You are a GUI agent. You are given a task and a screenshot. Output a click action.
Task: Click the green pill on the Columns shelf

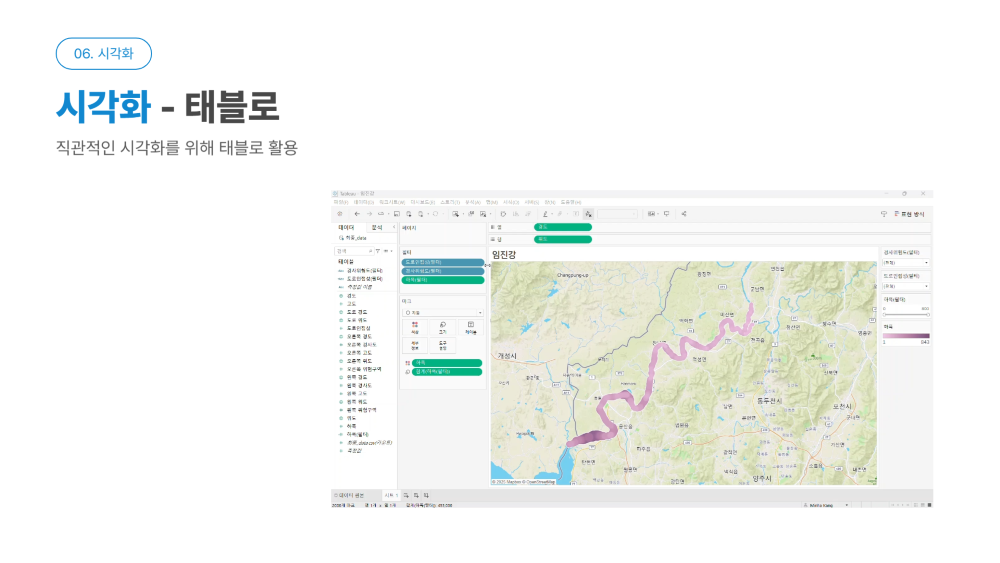[563, 227]
